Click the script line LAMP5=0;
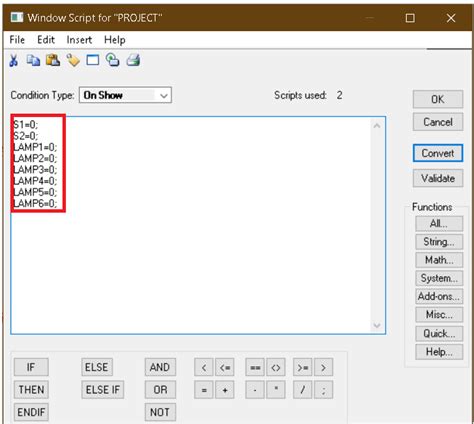Viewport: 474px width, 424px height. coord(35,192)
